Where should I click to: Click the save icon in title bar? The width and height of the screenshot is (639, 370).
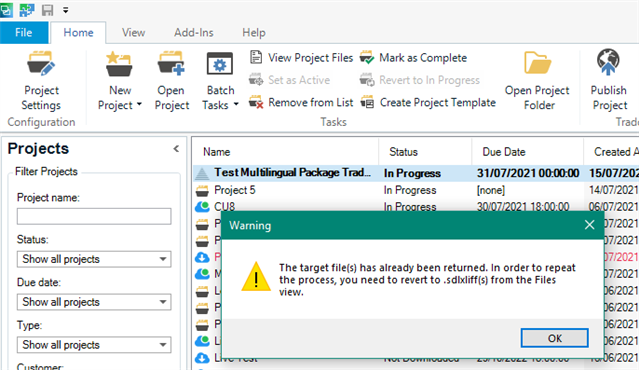(x=48, y=10)
